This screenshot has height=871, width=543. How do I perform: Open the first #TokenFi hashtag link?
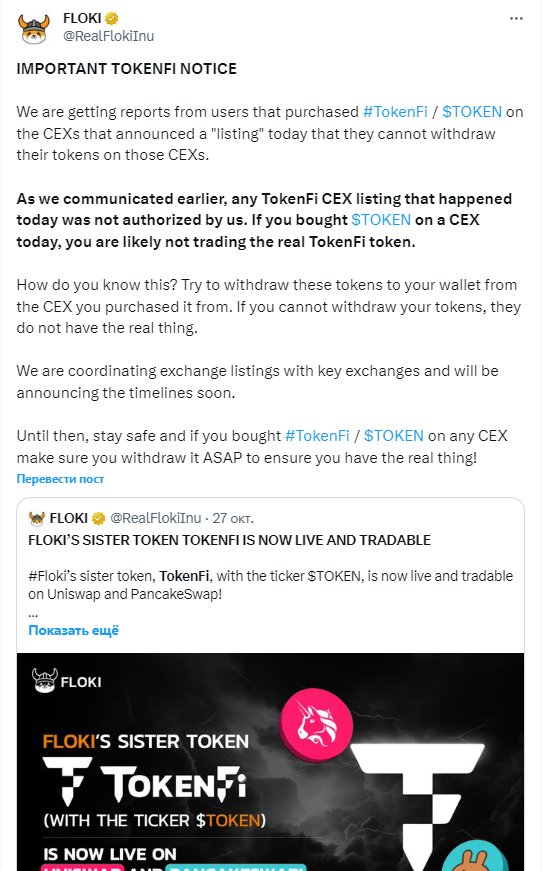coord(395,112)
